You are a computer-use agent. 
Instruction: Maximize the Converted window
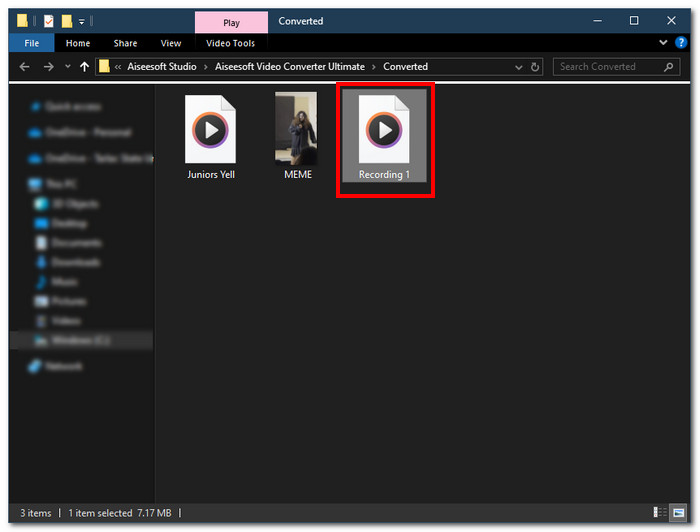point(634,21)
